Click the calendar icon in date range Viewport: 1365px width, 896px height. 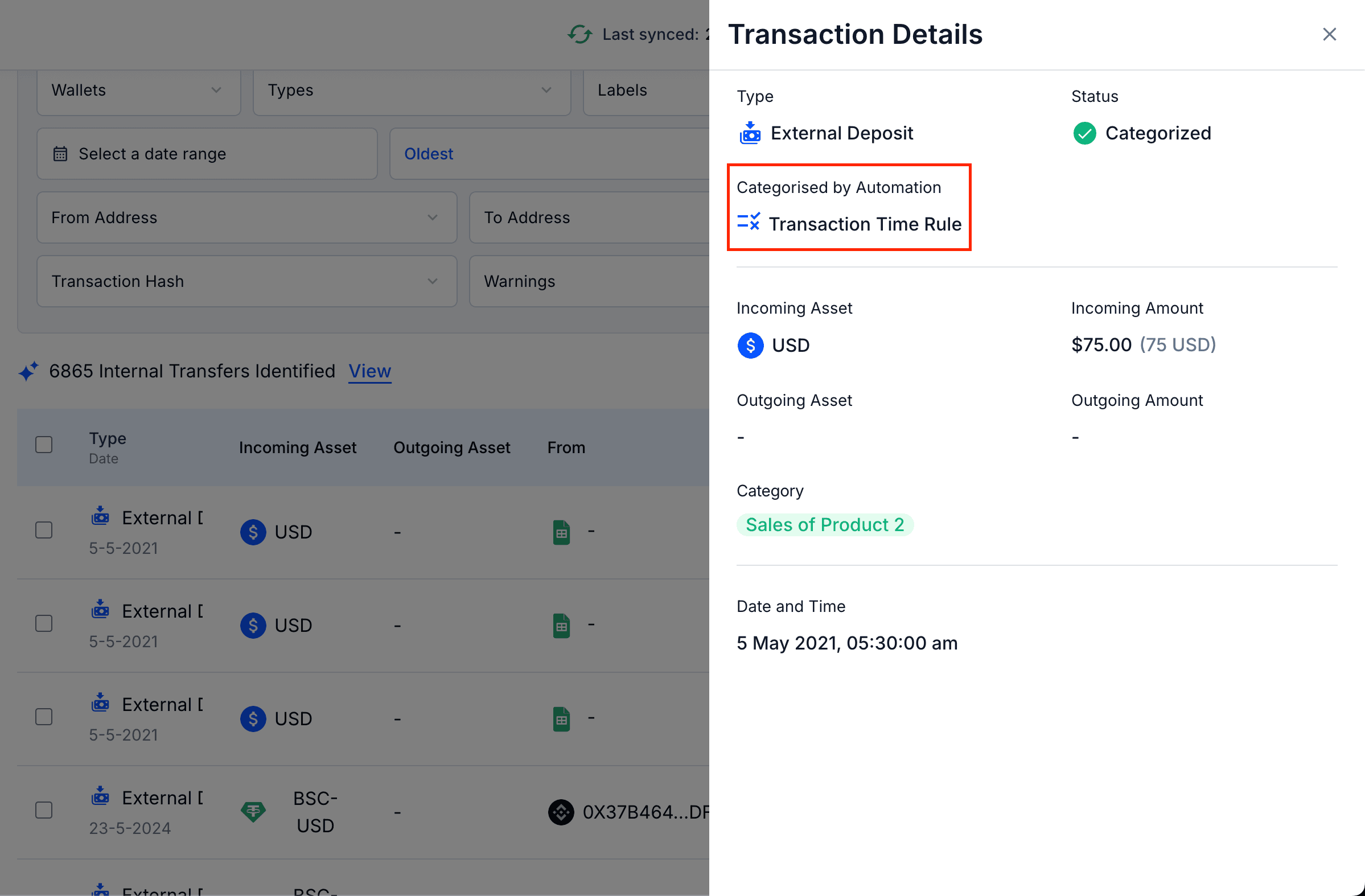[x=60, y=154]
